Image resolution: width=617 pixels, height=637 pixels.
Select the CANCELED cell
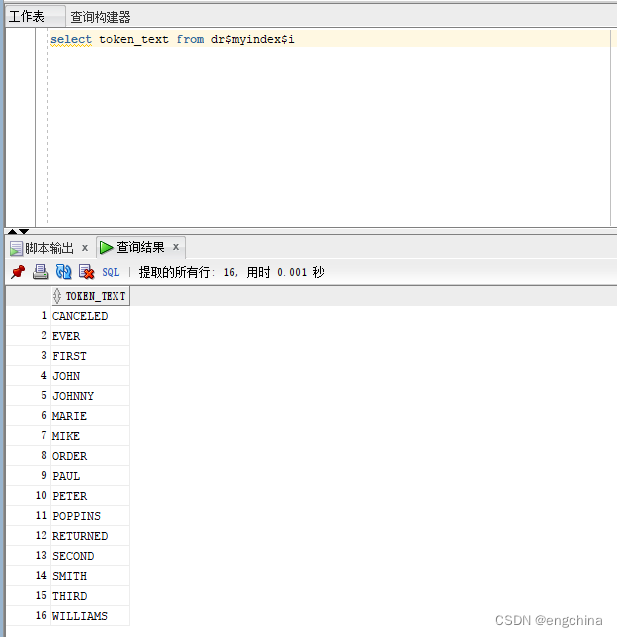click(x=90, y=316)
